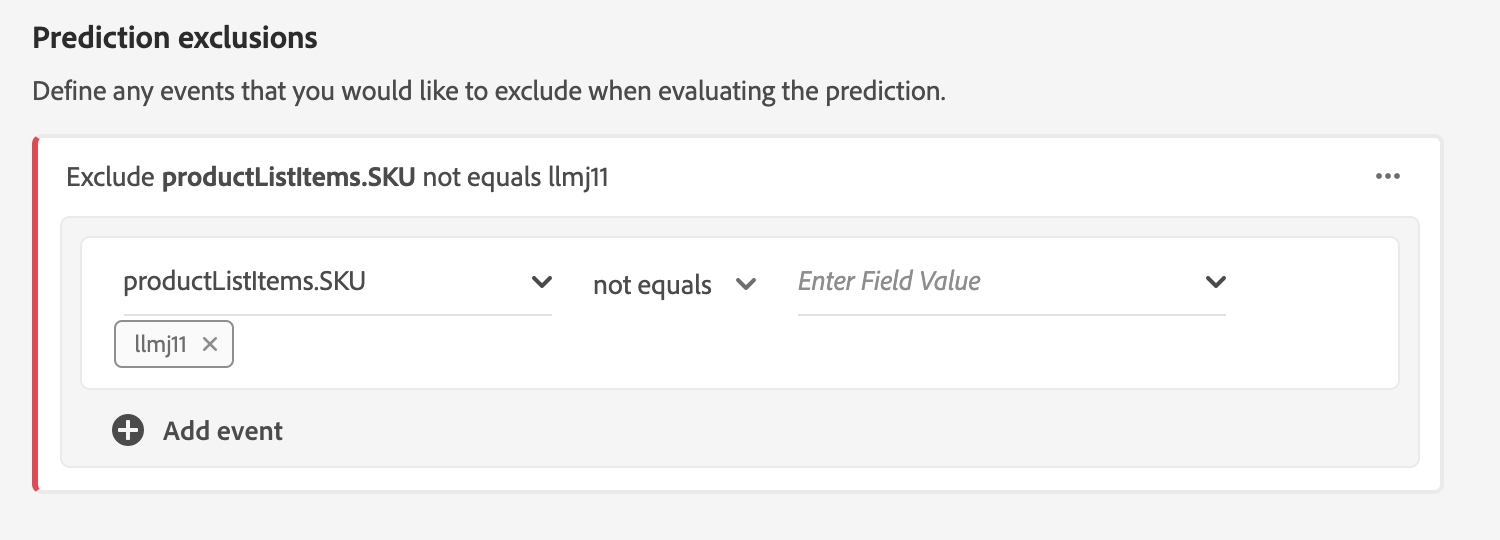Image resolution: width=1500 pixels, height=540 pixels.
Task: Open the productListItems.SKU field selector
Action: (320, 282)
